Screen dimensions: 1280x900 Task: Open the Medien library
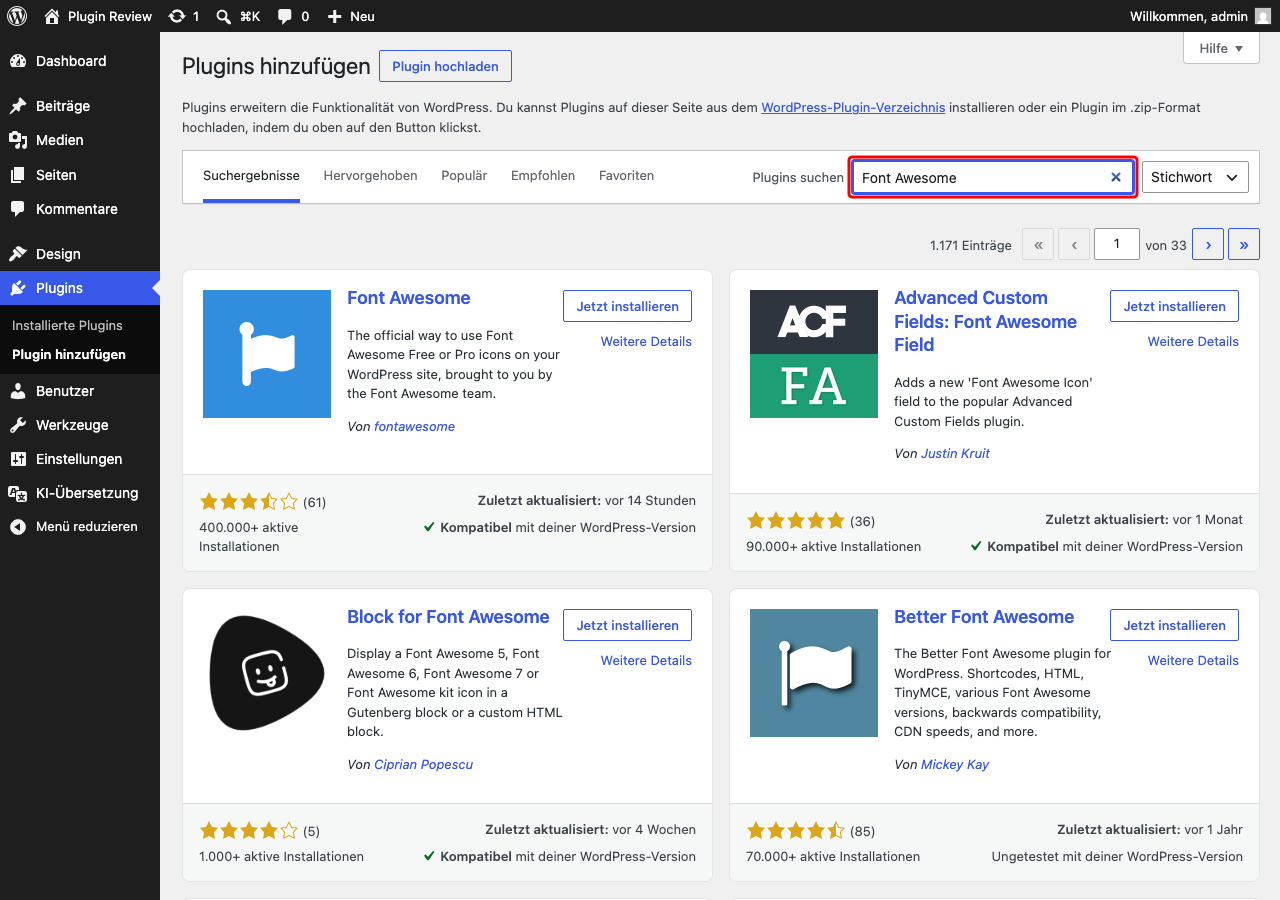(80, 140)
